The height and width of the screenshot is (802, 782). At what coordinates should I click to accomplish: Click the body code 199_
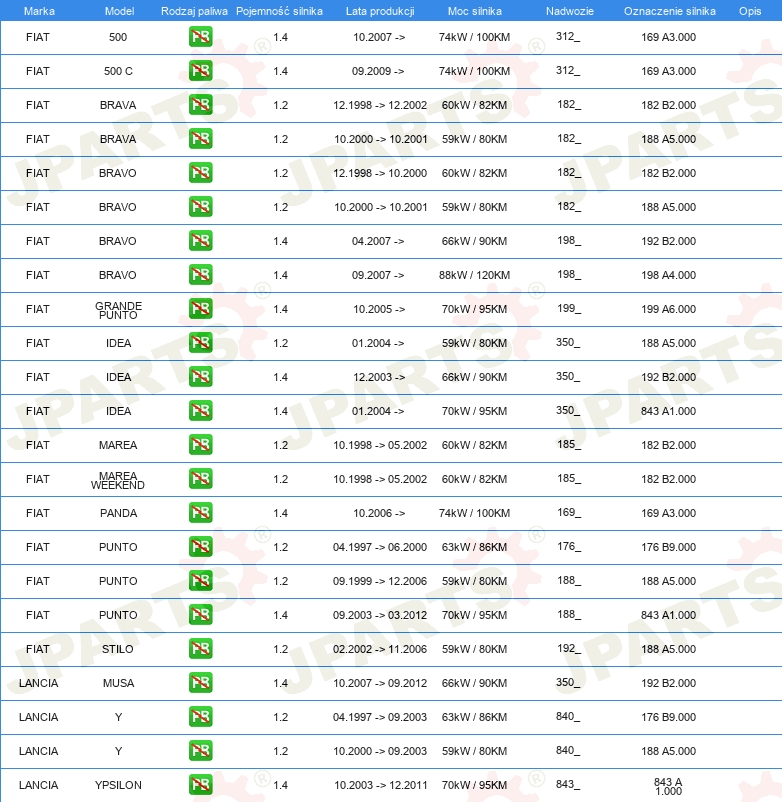click(569, 308)
